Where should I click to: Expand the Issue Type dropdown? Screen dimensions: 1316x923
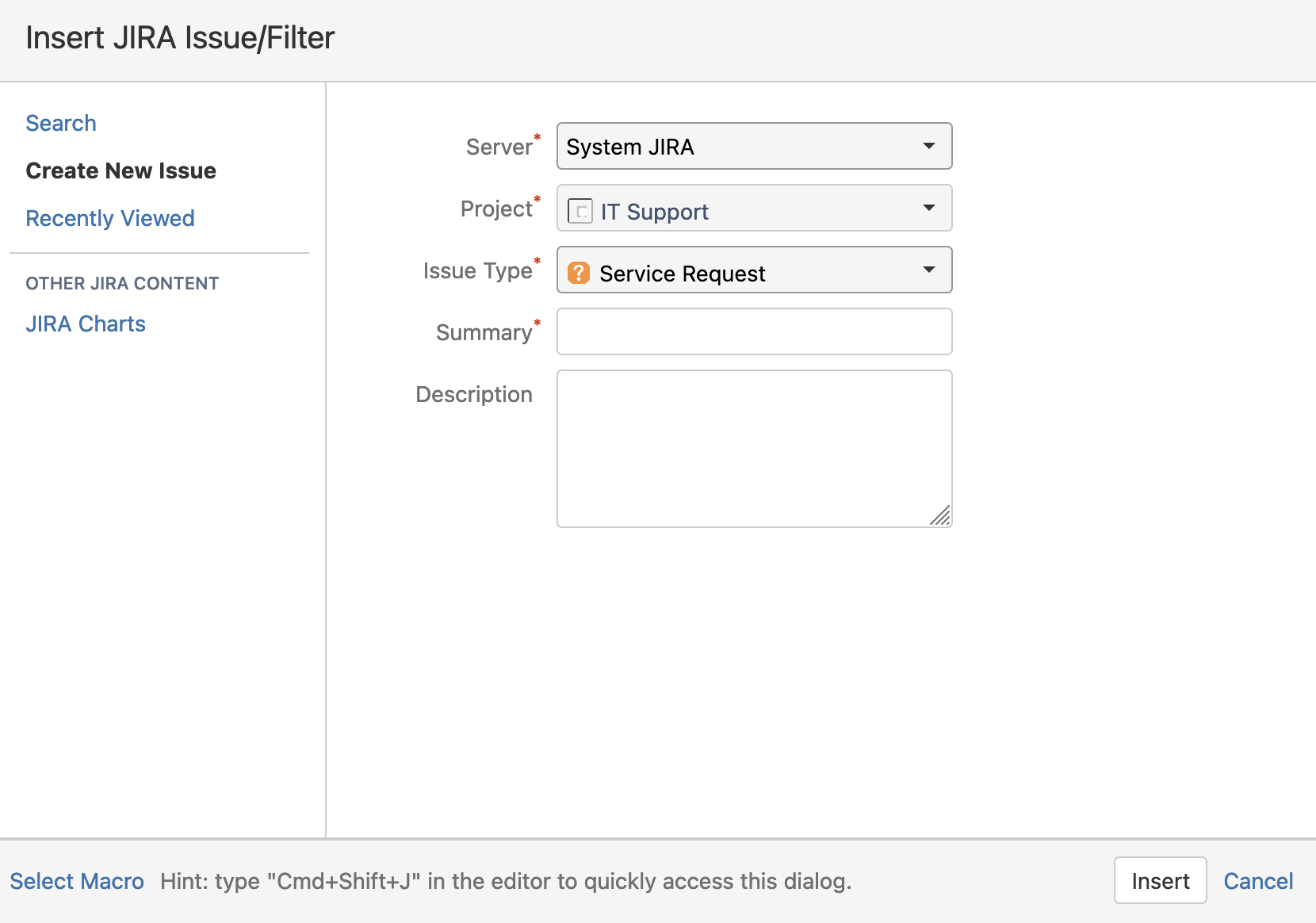pyautogui.click(x=929, y=270)
